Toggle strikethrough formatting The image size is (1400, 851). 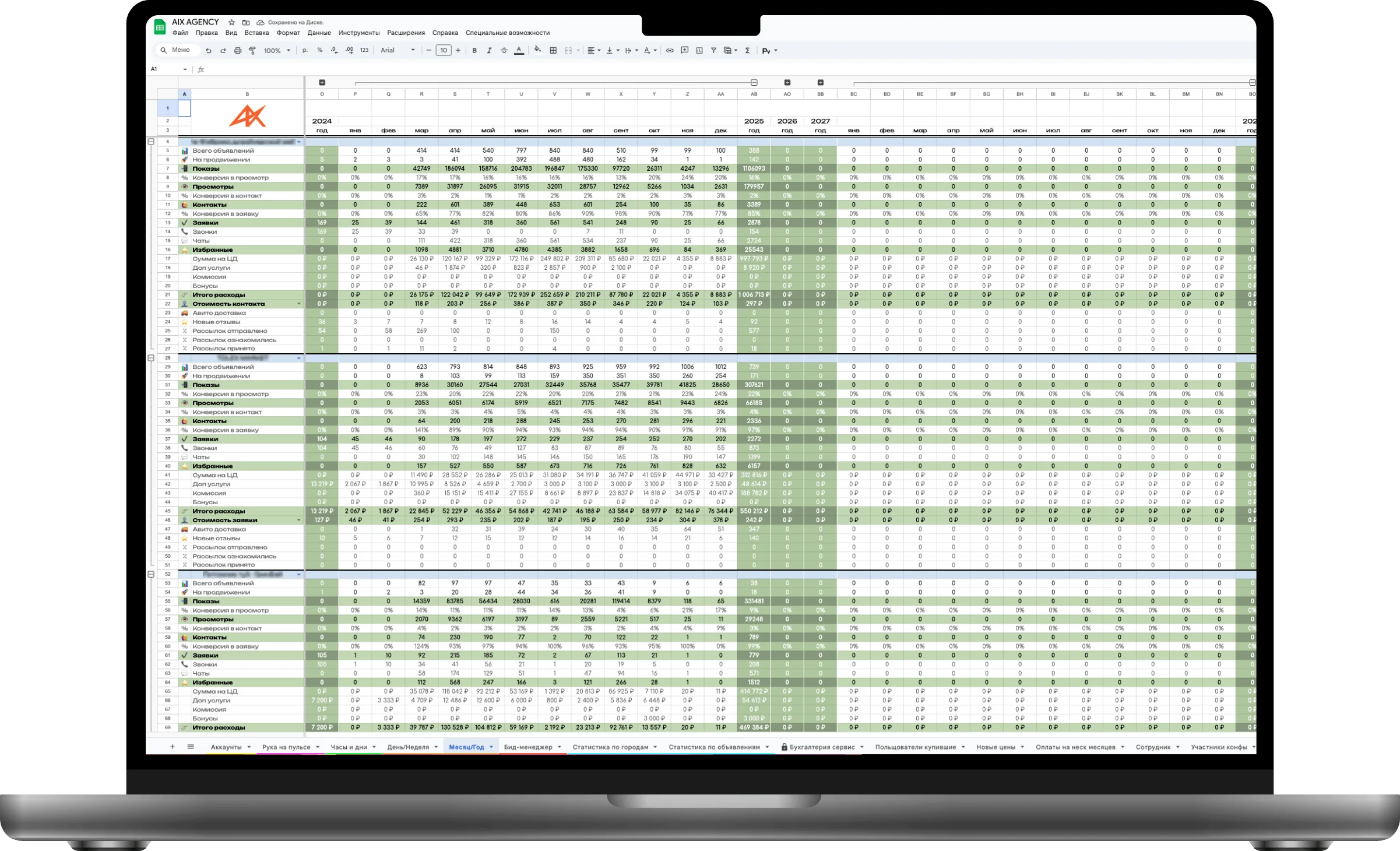(504, 51)
